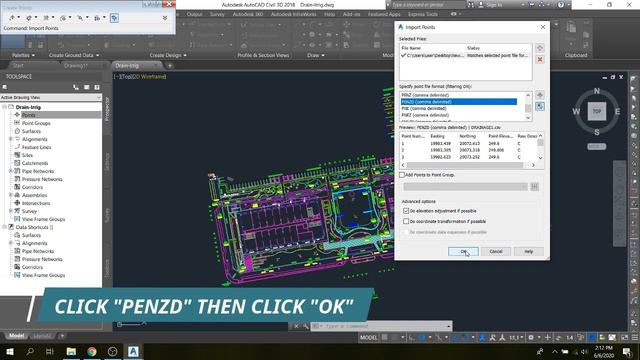Click the status bar Customization menu icon

[x=635, y=338]
